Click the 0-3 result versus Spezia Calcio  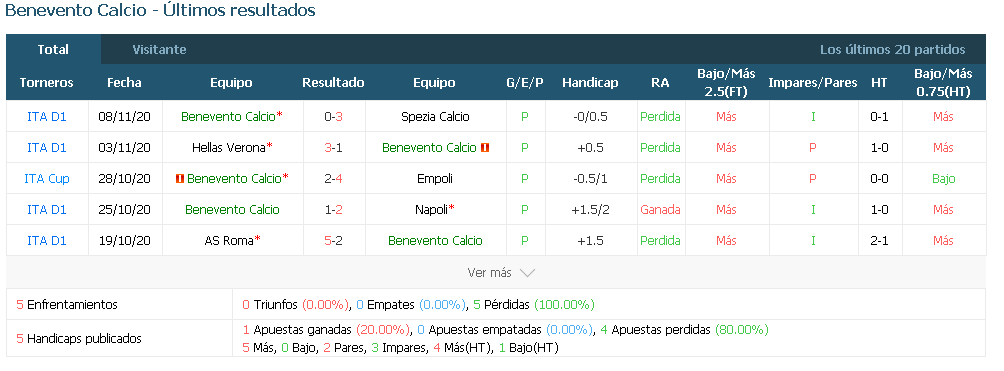pos(334,117)
